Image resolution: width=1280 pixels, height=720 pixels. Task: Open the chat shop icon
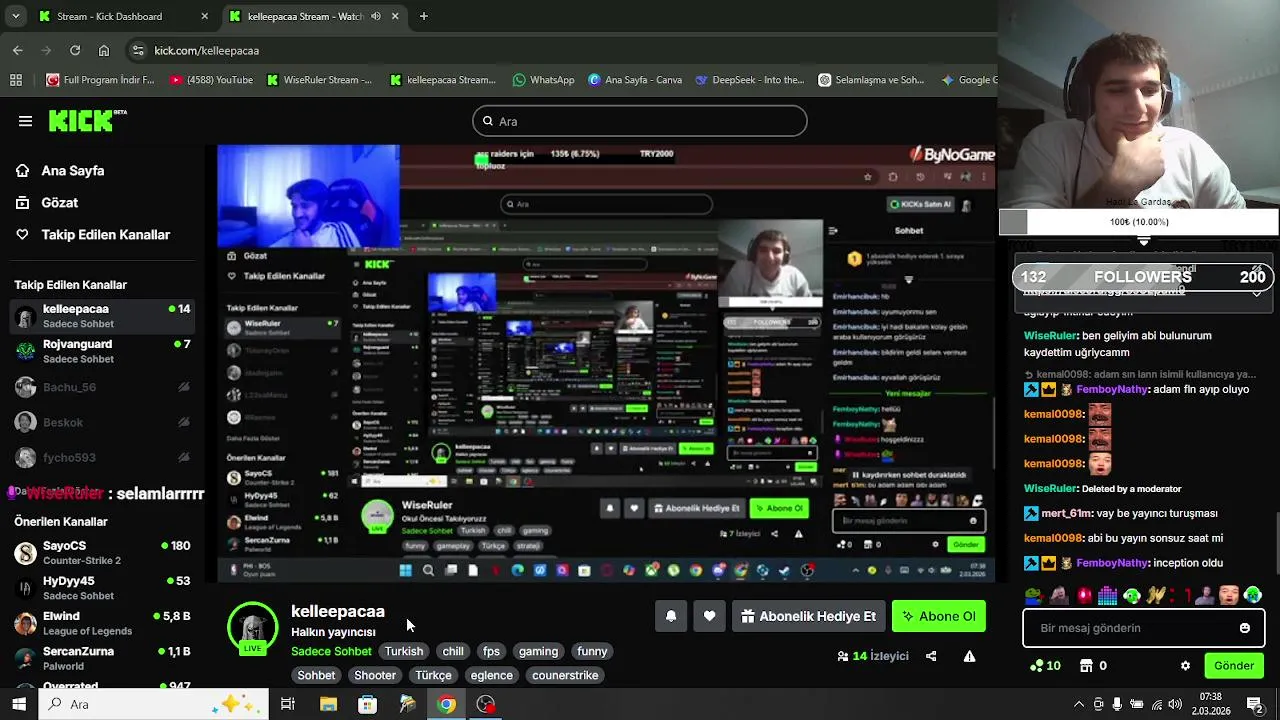1087,665
